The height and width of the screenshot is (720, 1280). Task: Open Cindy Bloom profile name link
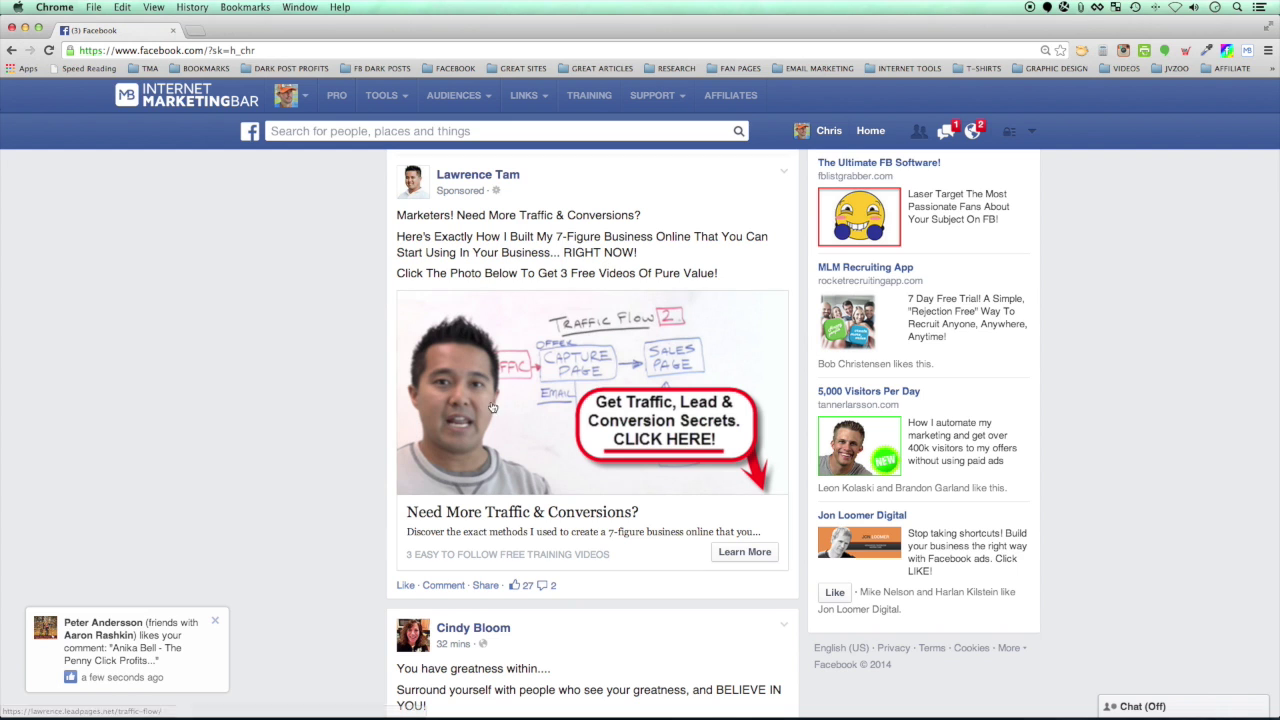pos(473,628)
